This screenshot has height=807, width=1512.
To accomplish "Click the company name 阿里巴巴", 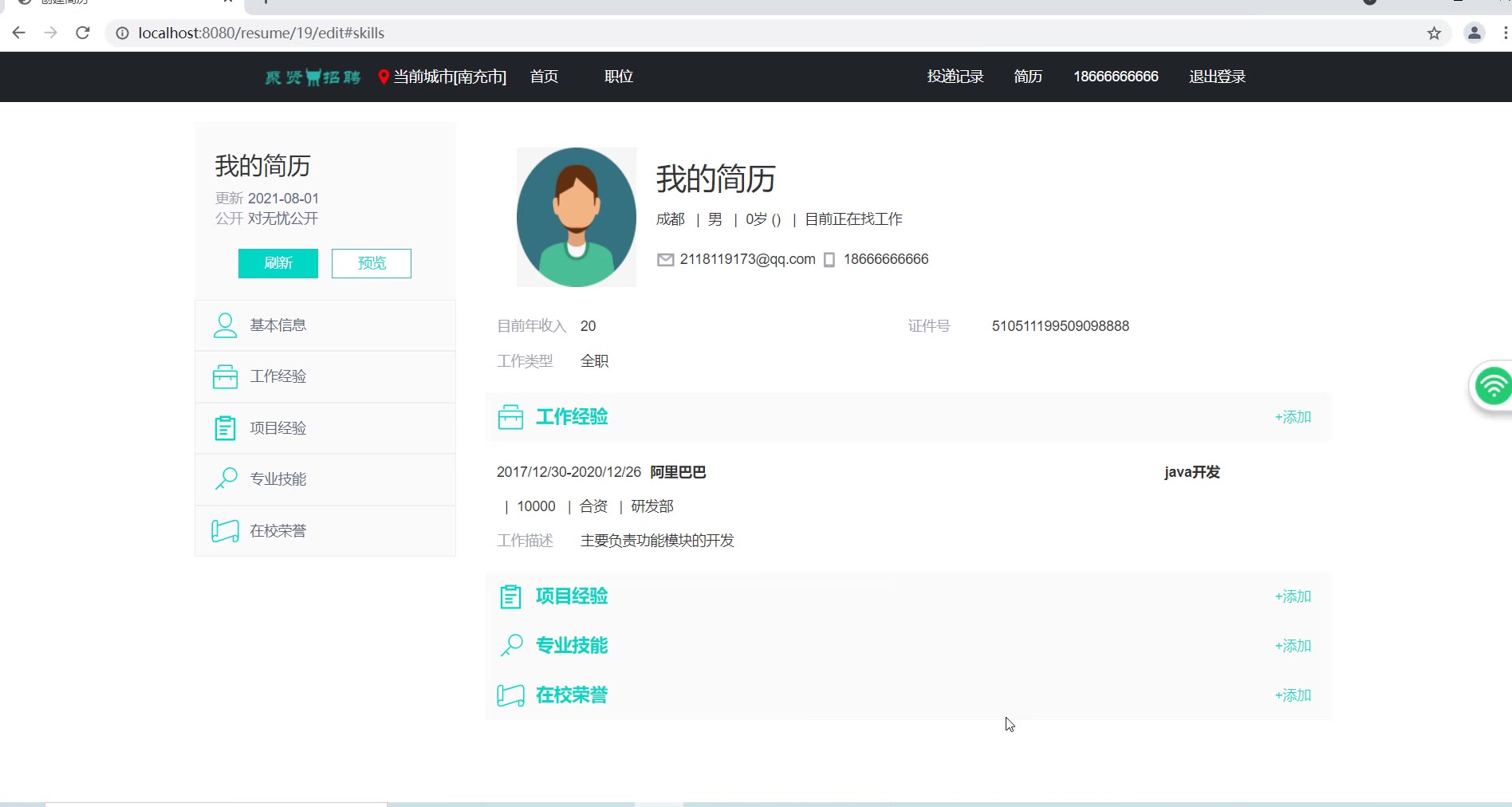I will click(678, 472).
